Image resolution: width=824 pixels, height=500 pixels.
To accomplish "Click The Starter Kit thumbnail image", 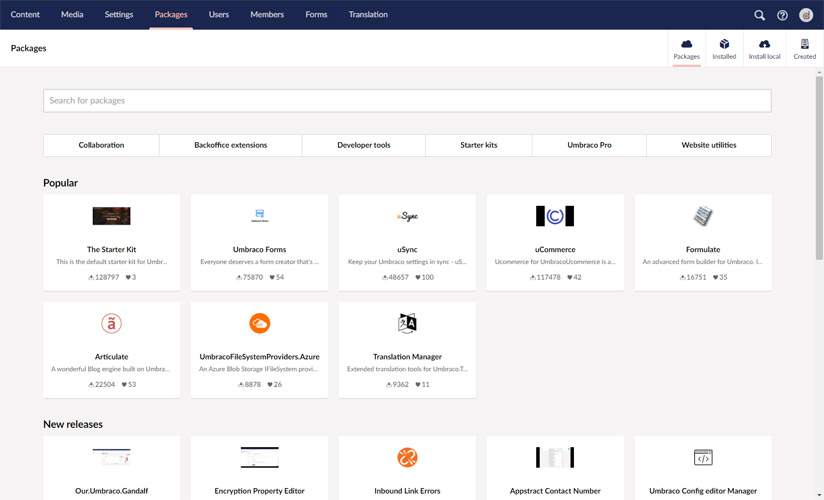I will point(111,216).
